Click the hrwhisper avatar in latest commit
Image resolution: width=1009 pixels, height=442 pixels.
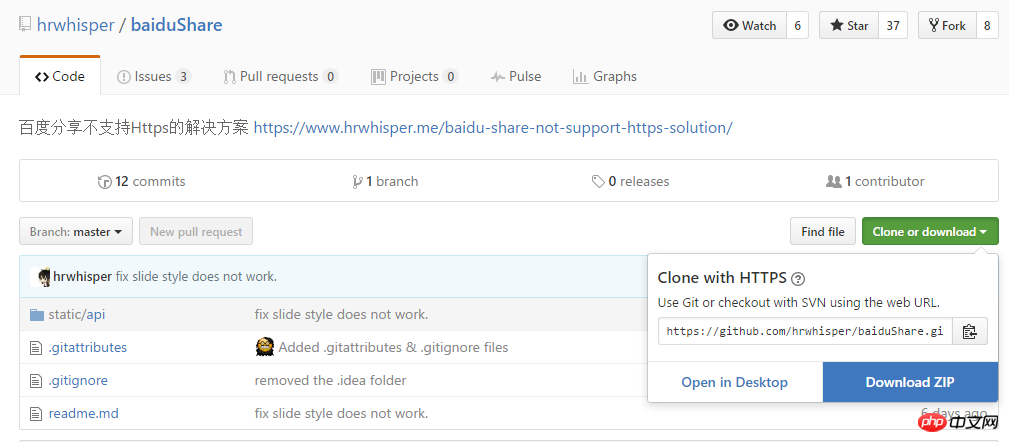(x=44, y=277)
